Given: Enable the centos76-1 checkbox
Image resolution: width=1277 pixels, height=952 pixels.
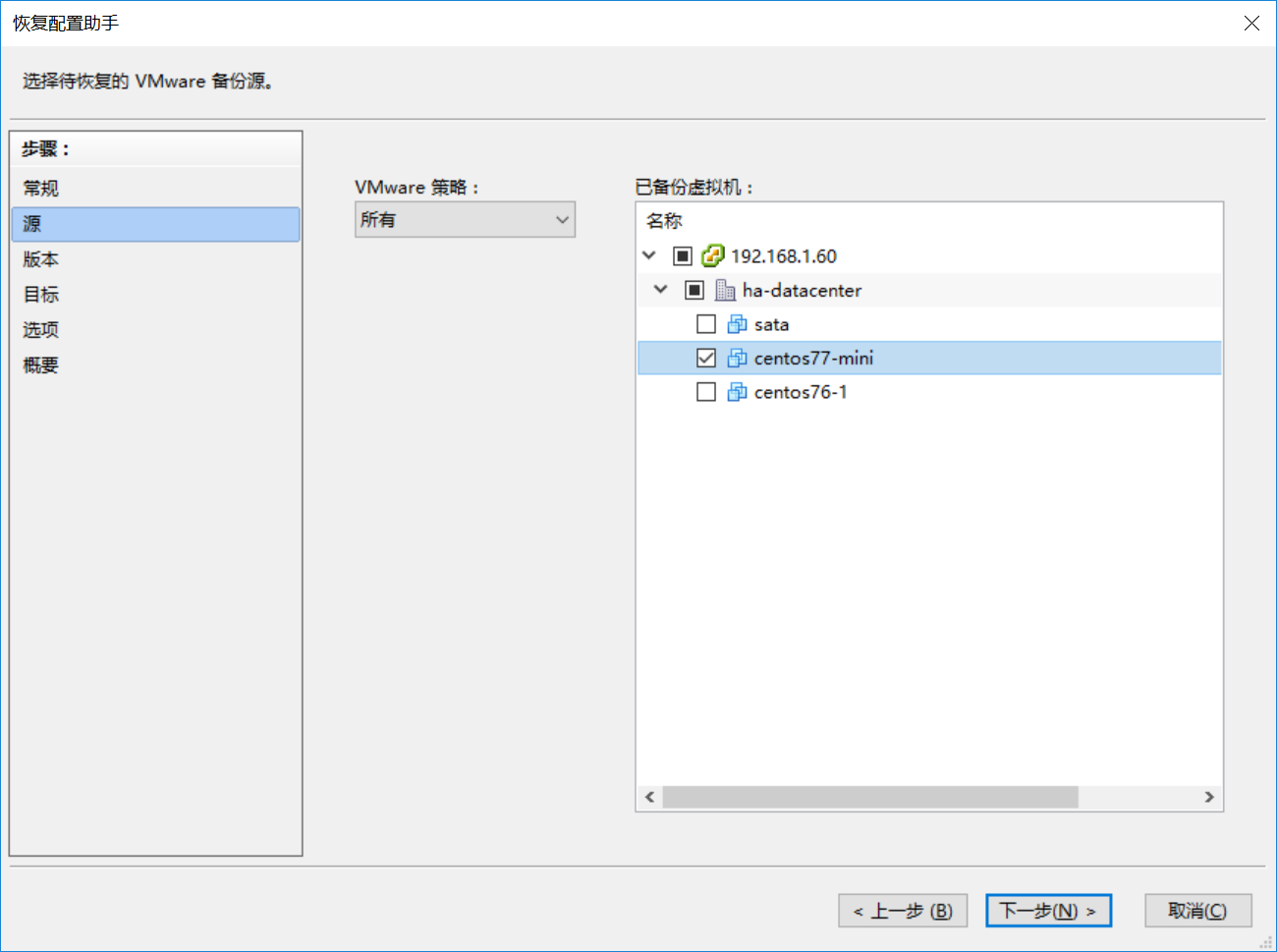Looking at the screenshot, I should click(x=705, y=392).
